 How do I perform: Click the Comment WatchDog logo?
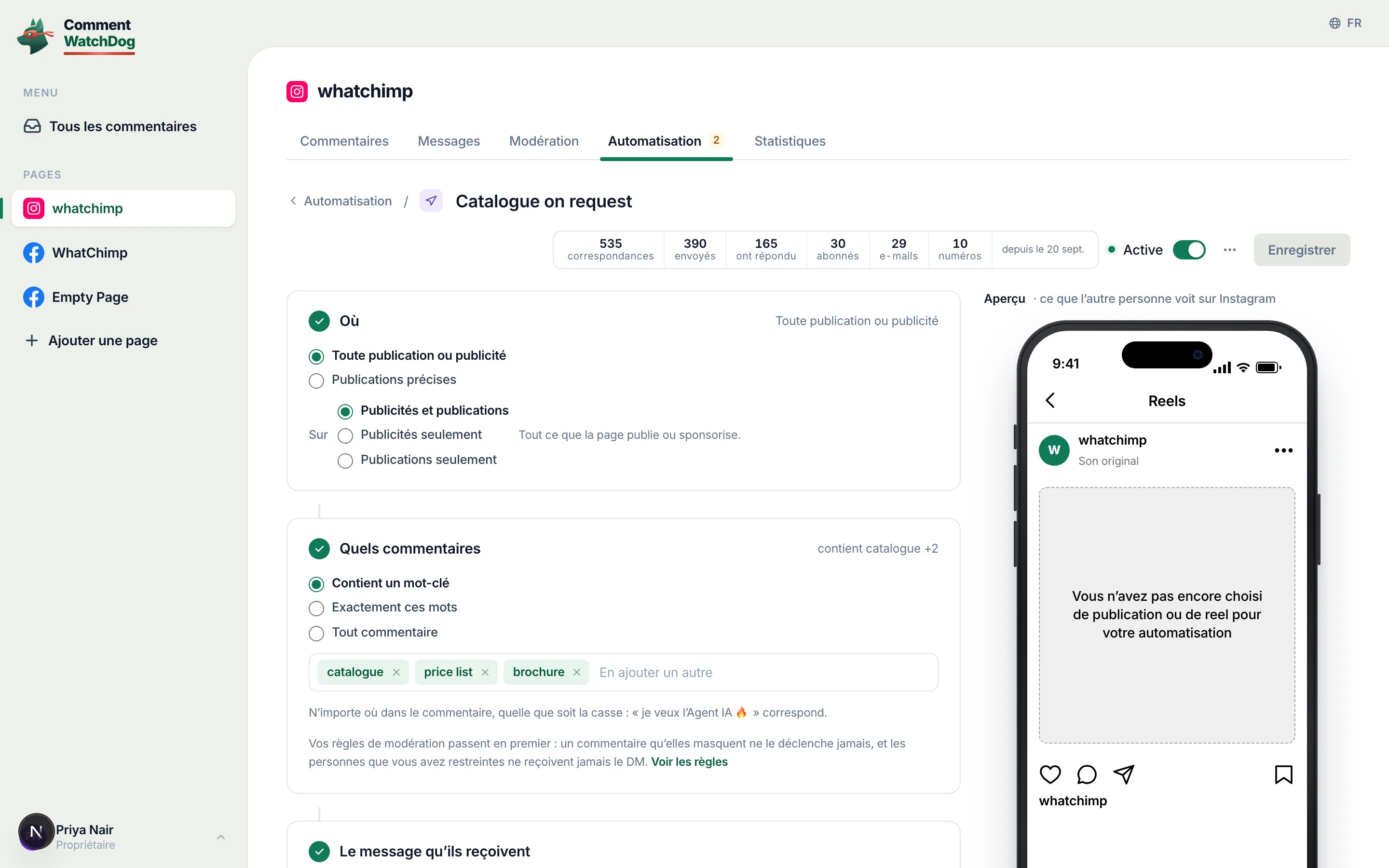click(x=76, y=36)
